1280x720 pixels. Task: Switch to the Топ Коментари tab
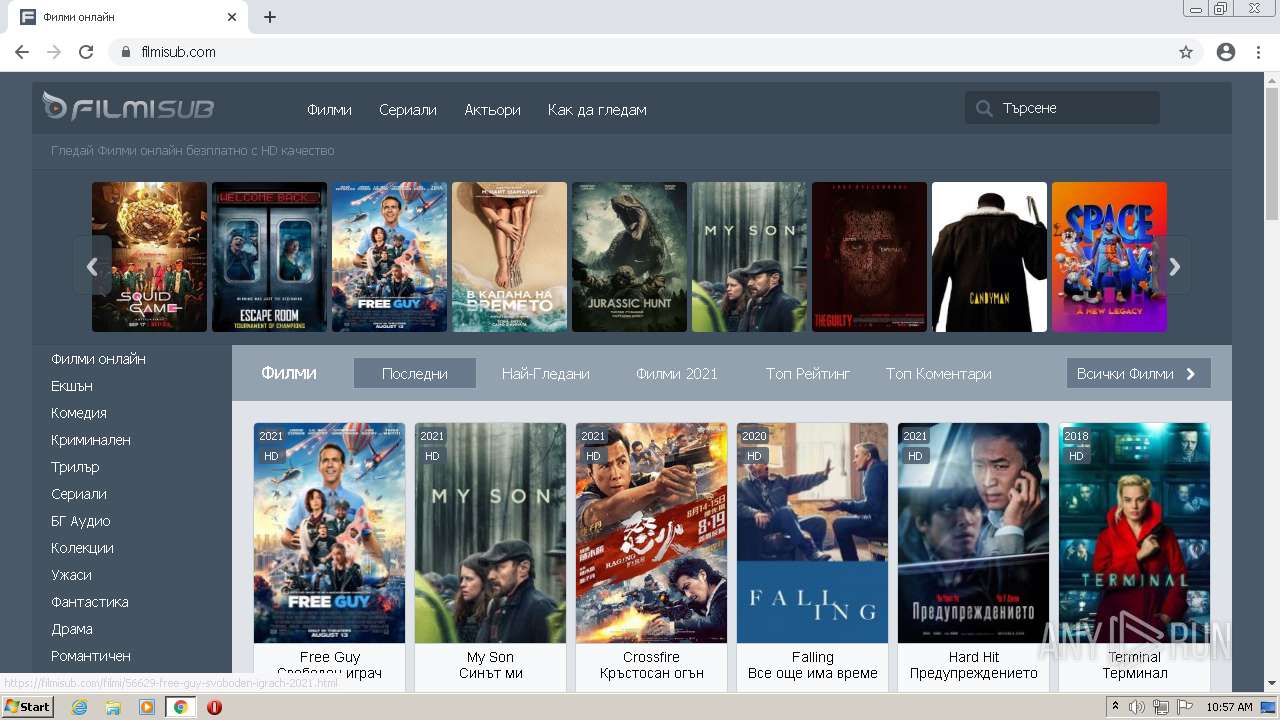(939, 373)
